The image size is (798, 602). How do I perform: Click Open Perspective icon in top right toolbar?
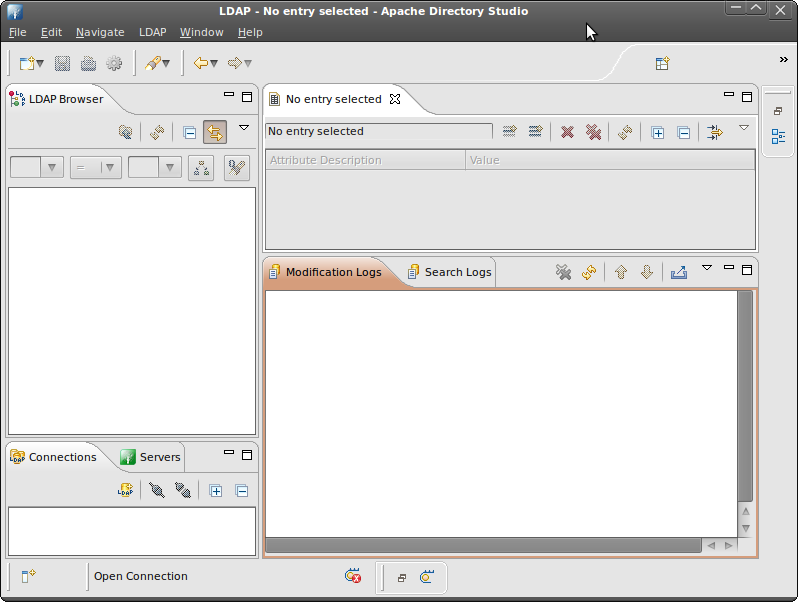(x=662, y=63)
